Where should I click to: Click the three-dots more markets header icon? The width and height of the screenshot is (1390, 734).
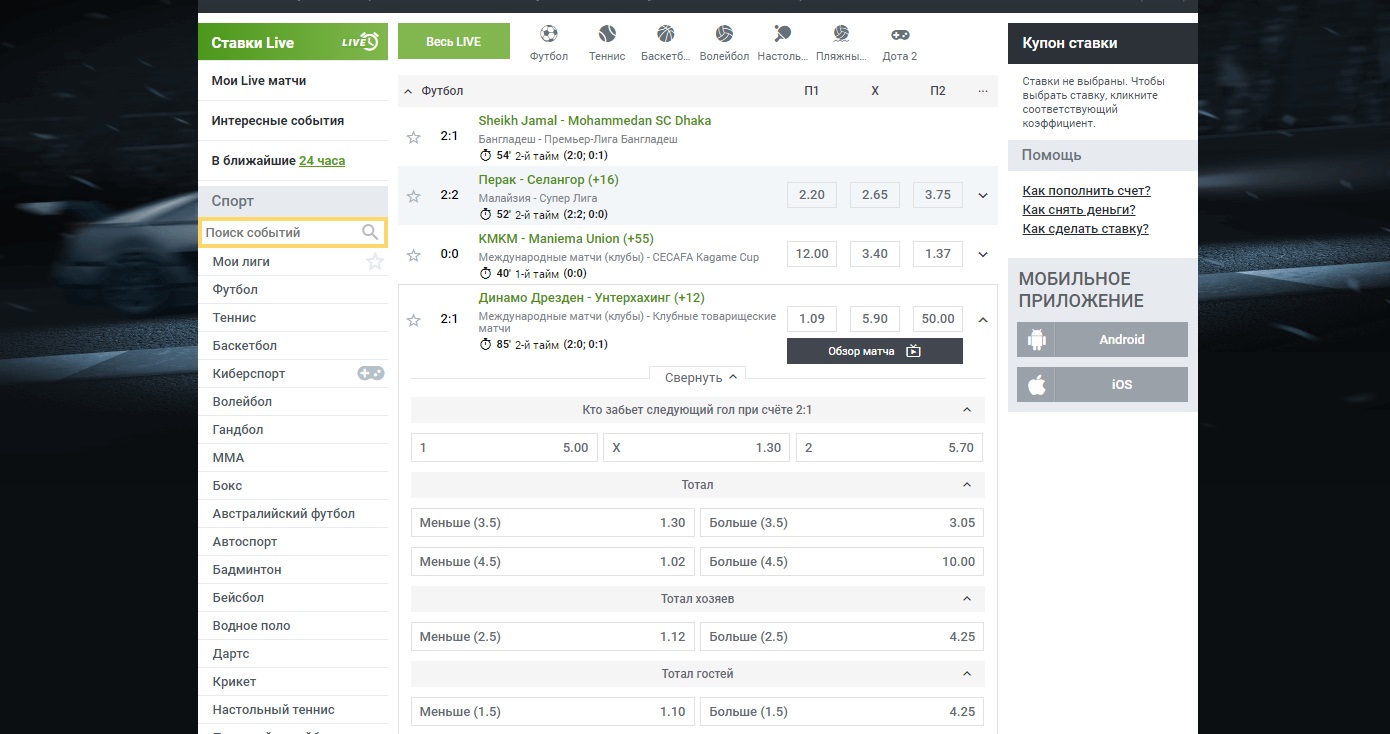pyautogui.click(x=983, y=91)
